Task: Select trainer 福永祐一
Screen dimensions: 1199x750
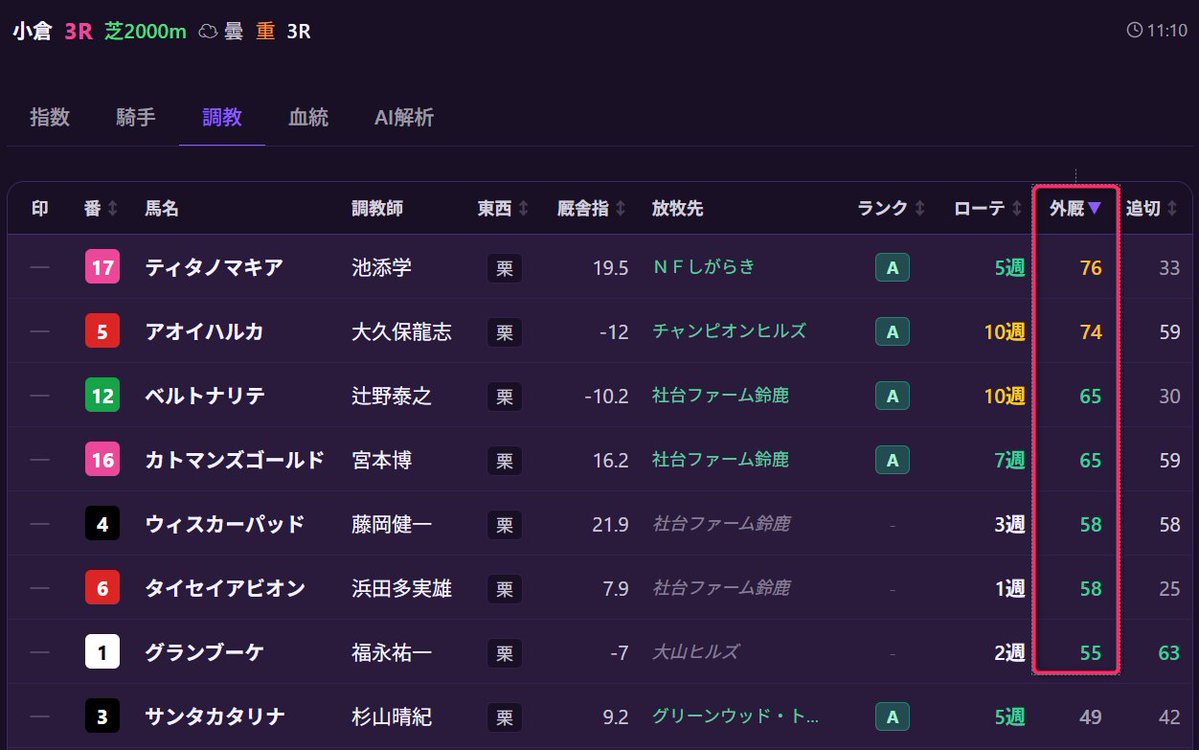Action: click(x=392, y=653)
